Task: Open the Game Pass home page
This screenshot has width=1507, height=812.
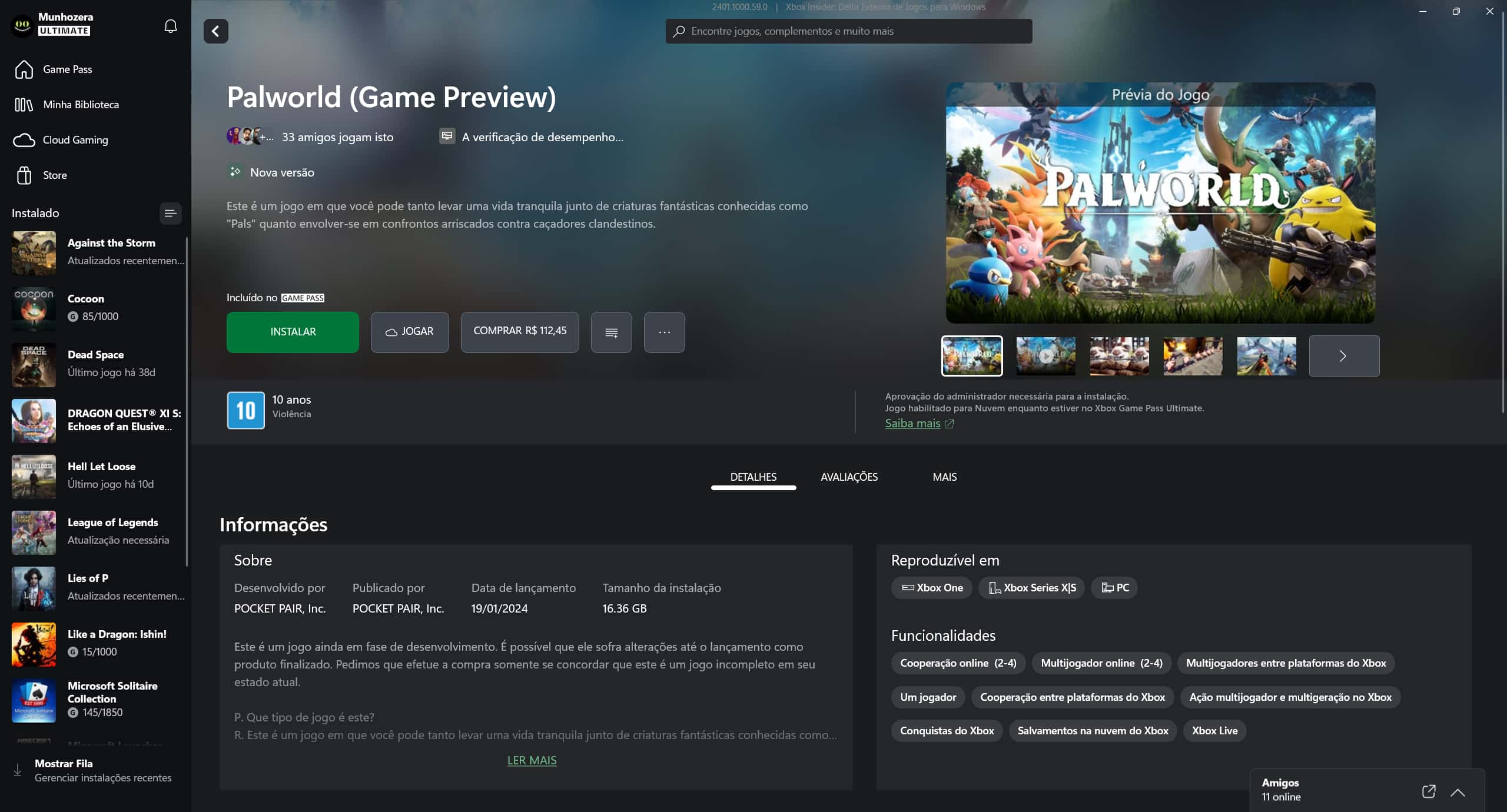Action: 67,69
